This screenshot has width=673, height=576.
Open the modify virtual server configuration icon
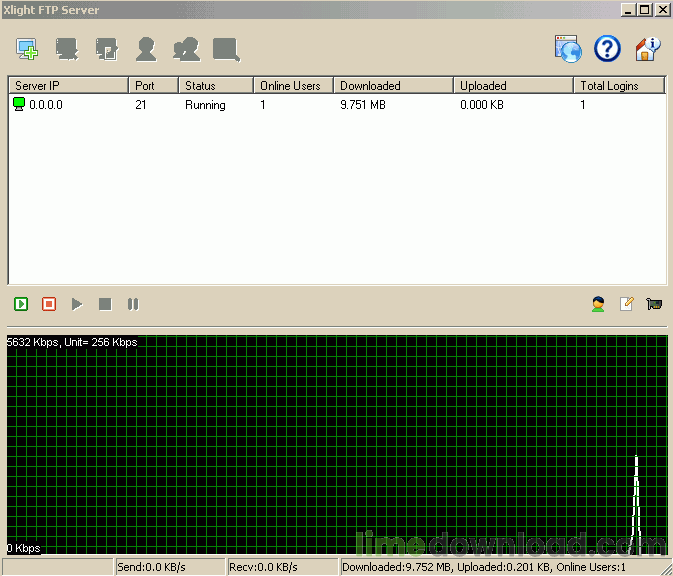pos(106,49)
